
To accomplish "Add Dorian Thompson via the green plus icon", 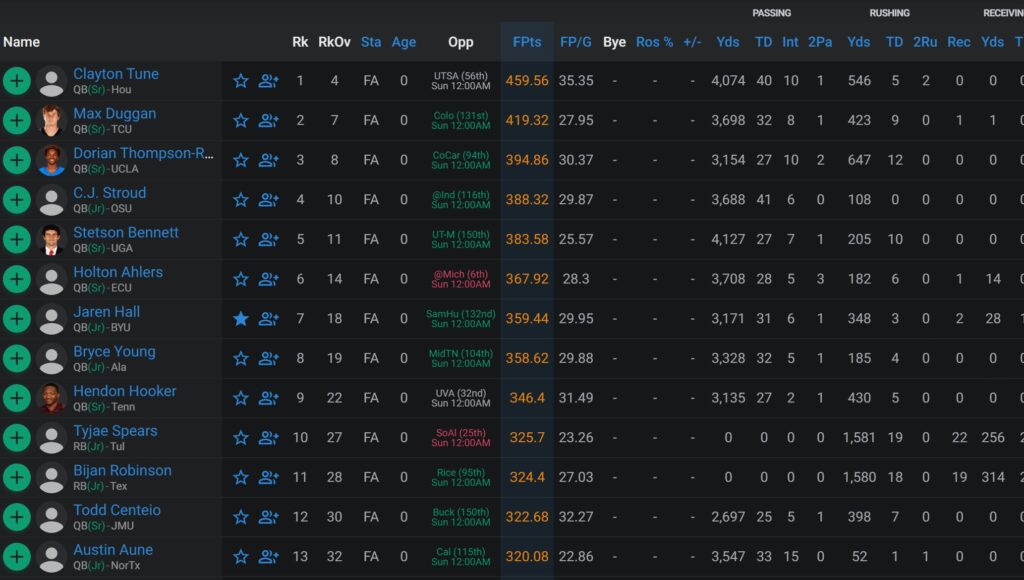I will 16,159.
